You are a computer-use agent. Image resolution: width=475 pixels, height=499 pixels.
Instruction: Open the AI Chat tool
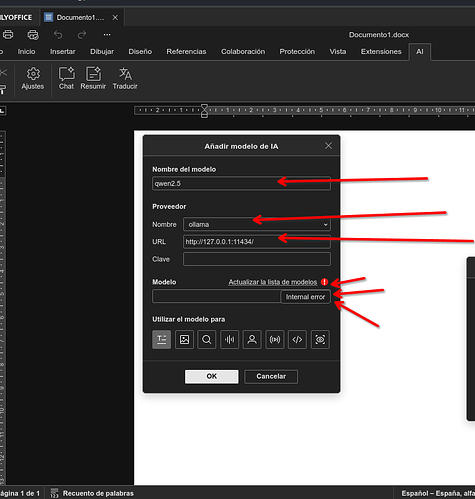(x=66, y=79)
